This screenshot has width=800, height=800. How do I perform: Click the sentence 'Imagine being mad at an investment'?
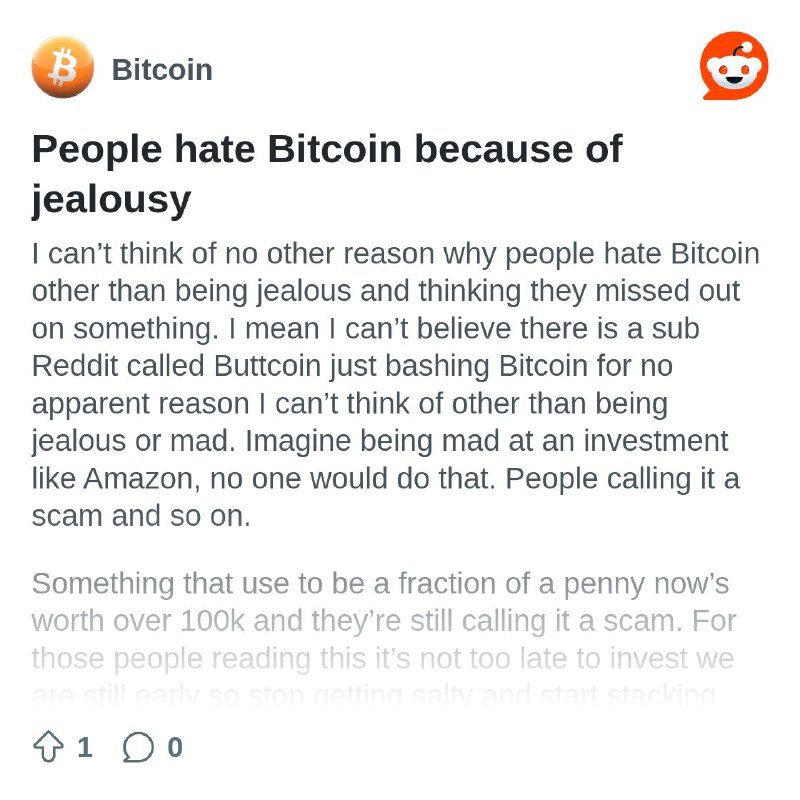487,441
